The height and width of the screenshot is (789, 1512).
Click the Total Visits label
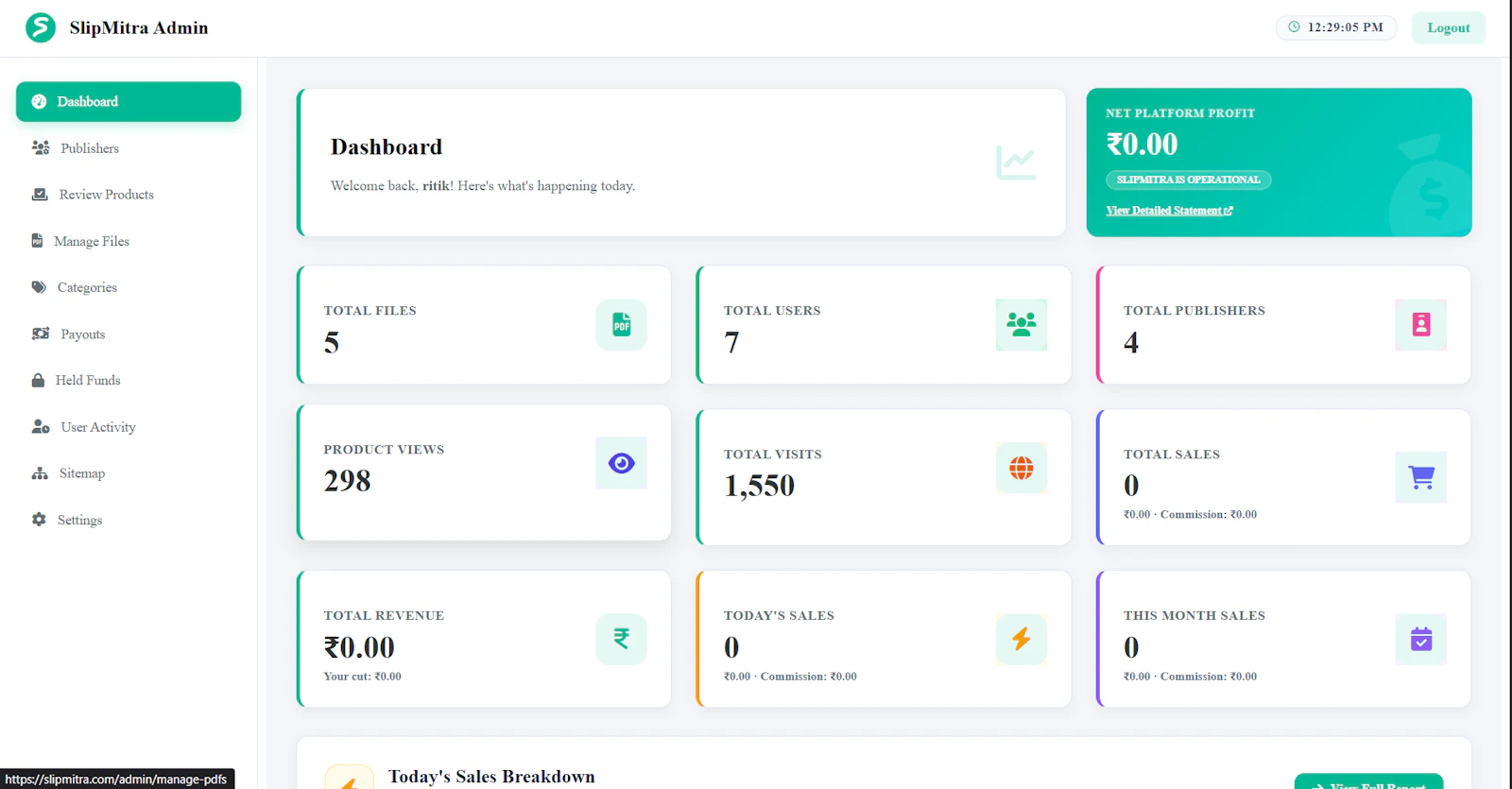773,455
